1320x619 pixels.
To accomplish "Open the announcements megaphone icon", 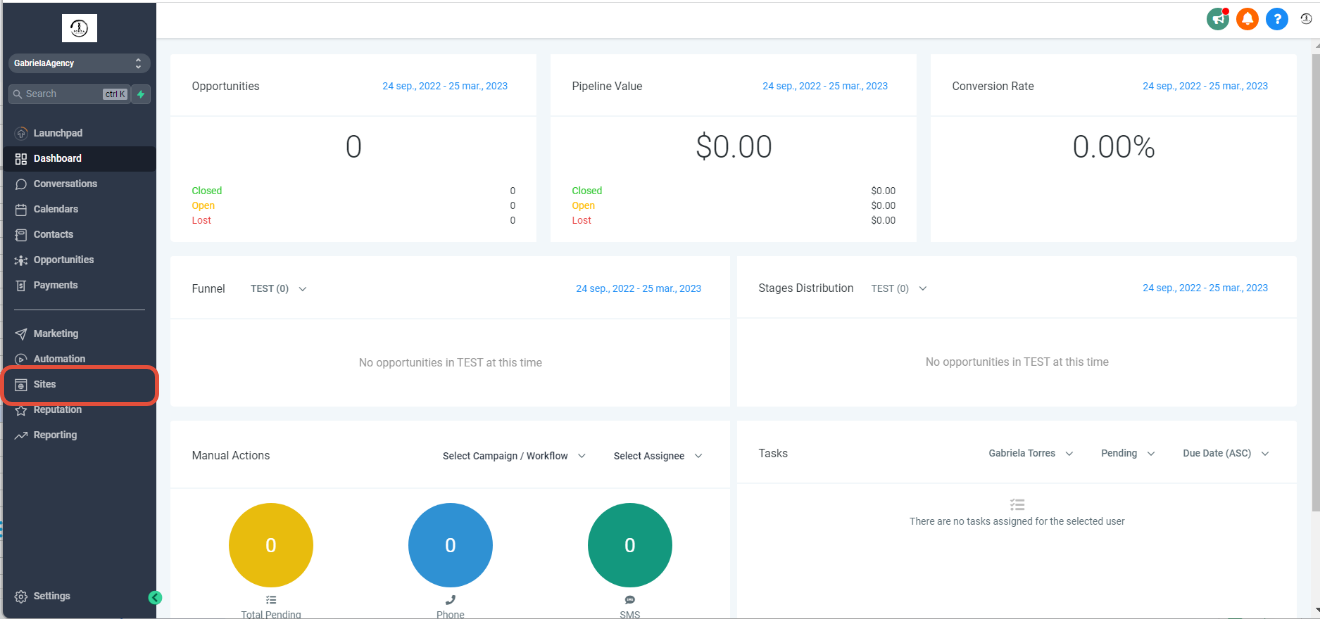I will tap(1217, 18).
